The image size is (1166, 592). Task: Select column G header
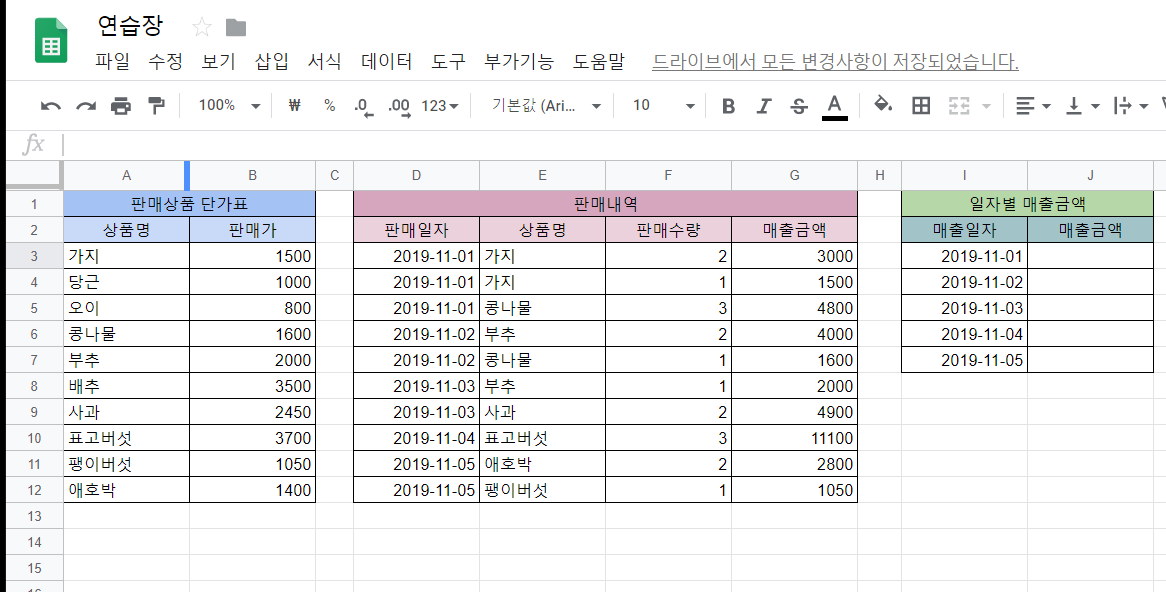pyautogui.click(x=795, y=176)
